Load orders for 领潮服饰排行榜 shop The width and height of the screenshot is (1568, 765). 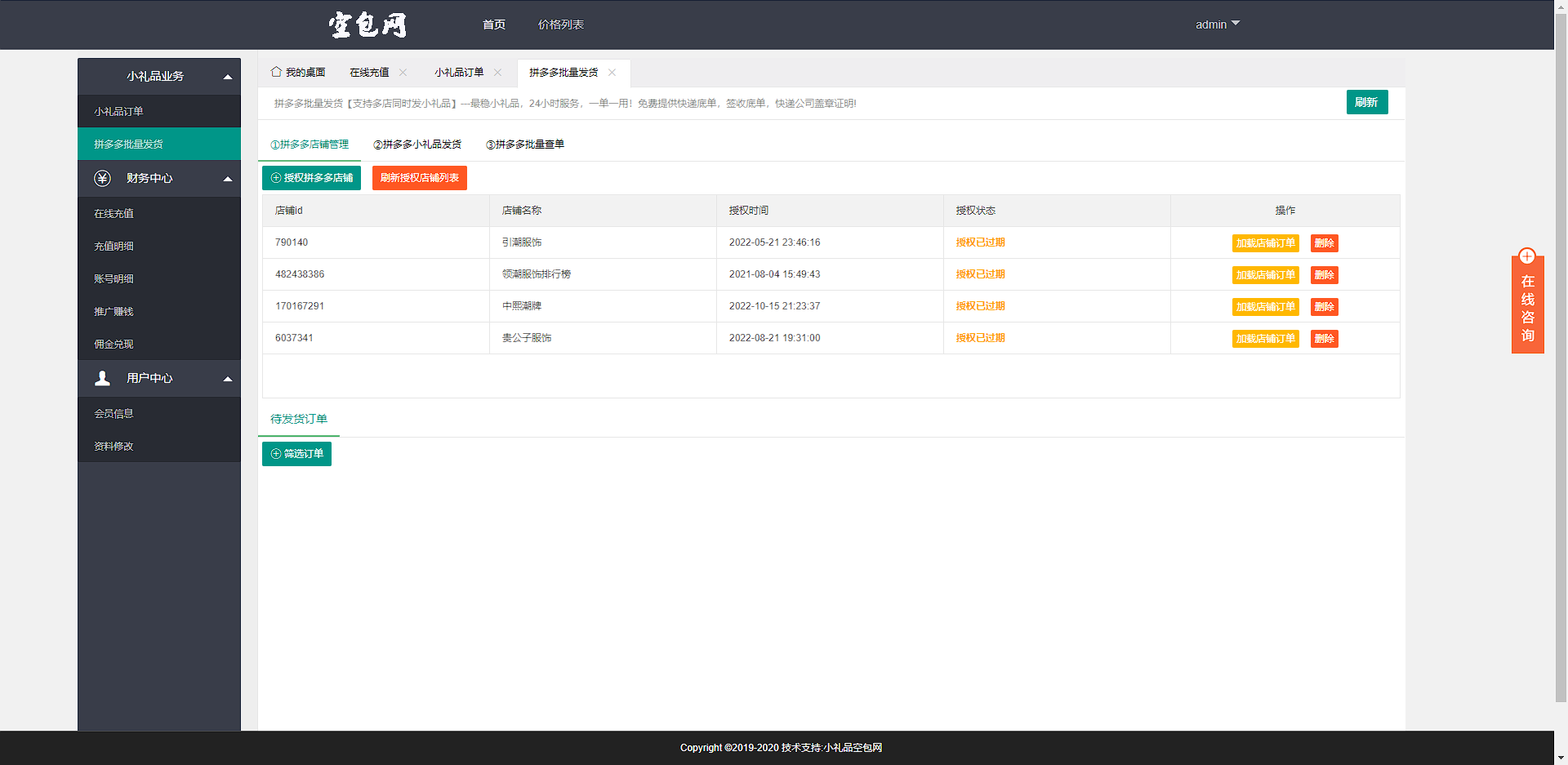pos(1265,275)
